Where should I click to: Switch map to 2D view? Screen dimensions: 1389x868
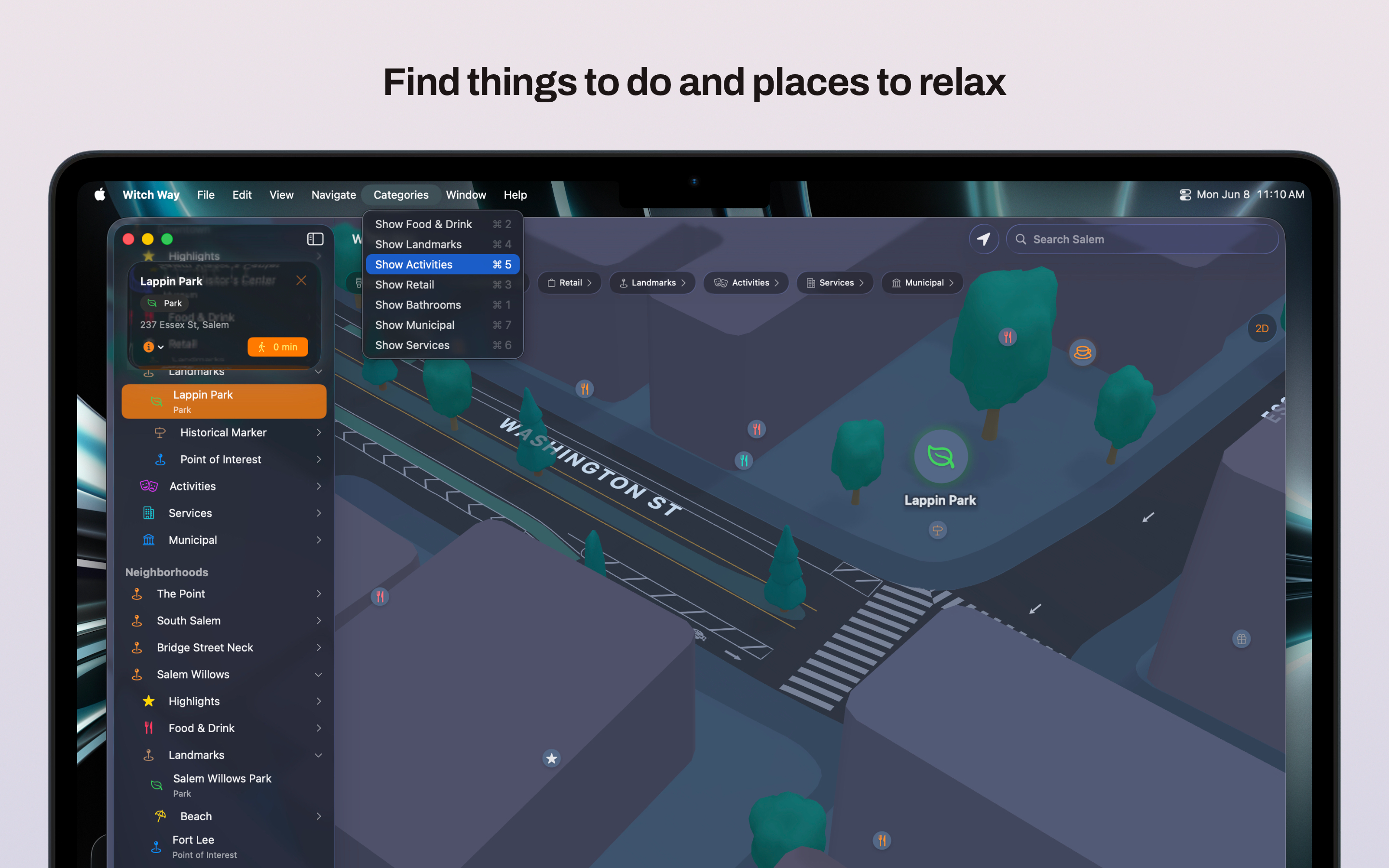tap(1262, 328)
